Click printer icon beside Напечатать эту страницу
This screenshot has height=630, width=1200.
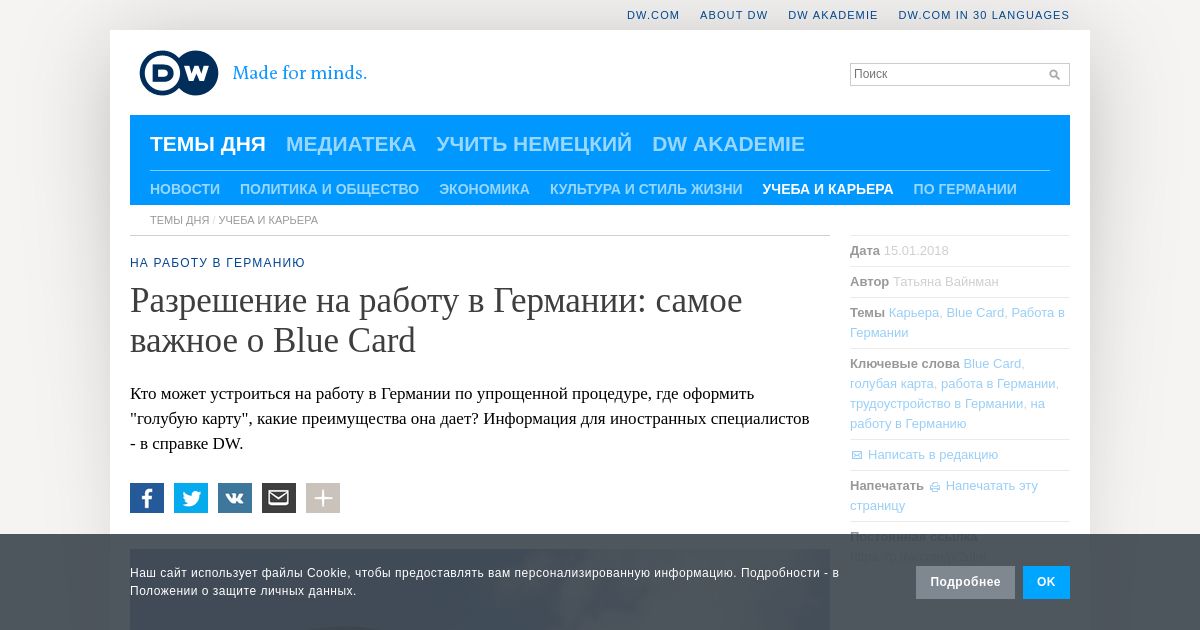tap(935, 487)
